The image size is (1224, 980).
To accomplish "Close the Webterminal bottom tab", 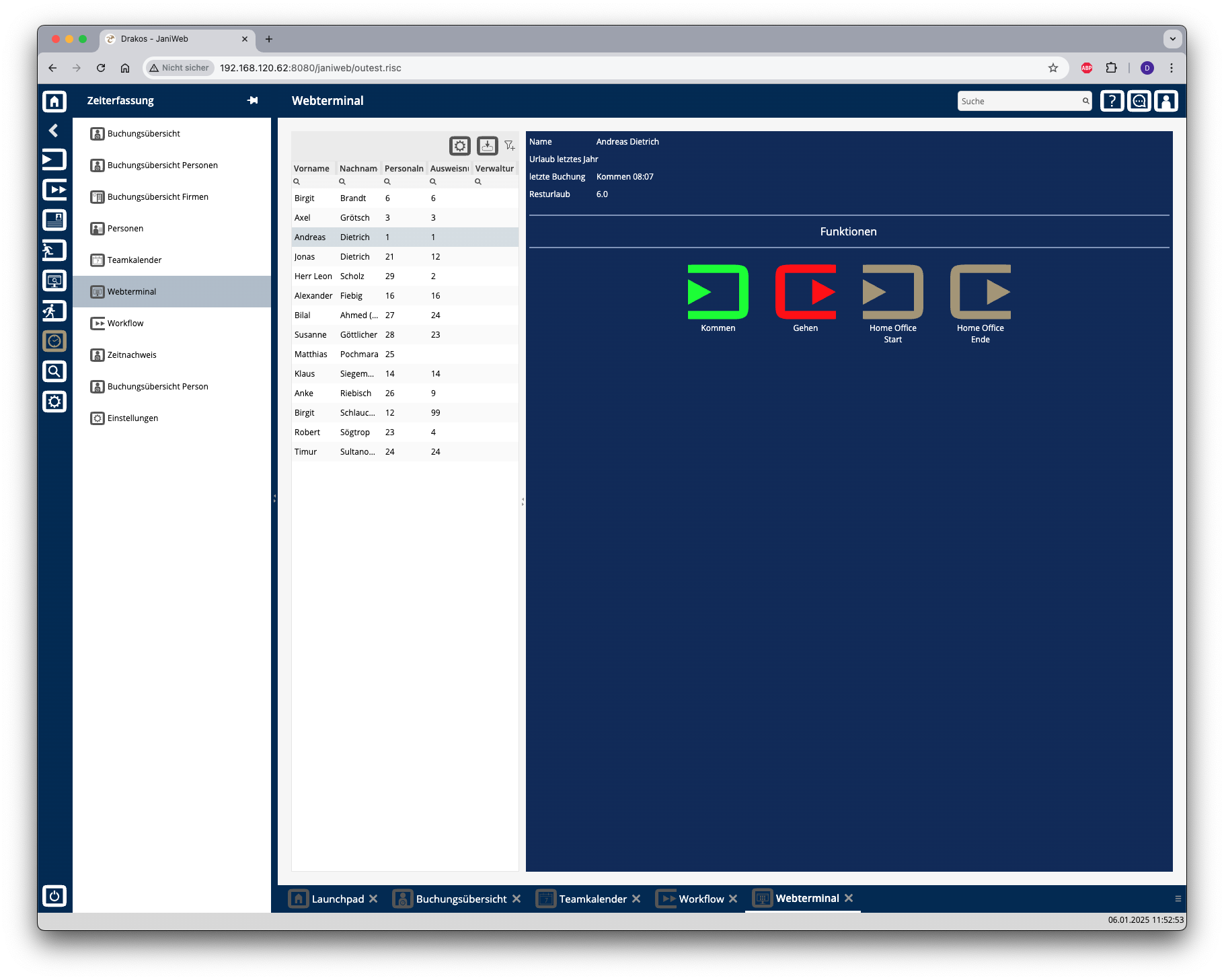I will [849, 899].
